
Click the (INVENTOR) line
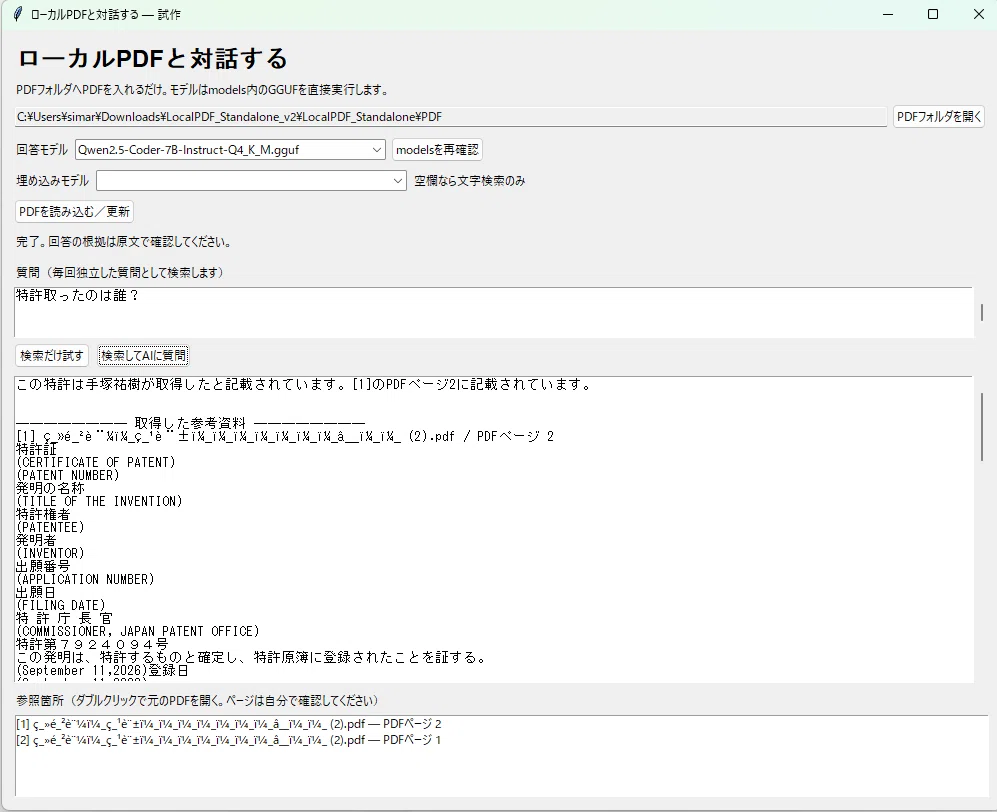point(50,554)
